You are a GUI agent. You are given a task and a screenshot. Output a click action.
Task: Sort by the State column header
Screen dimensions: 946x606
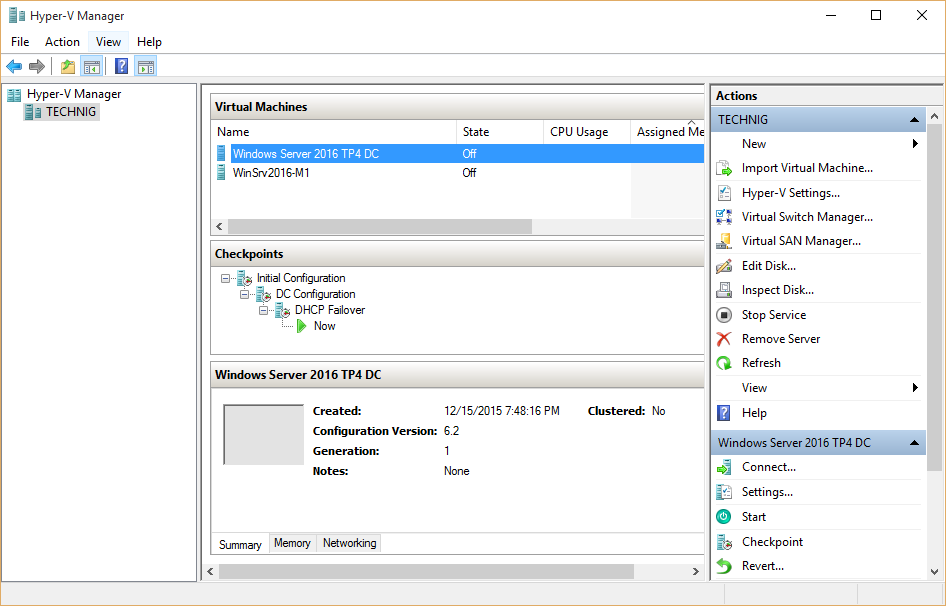[x=500, y=132]
